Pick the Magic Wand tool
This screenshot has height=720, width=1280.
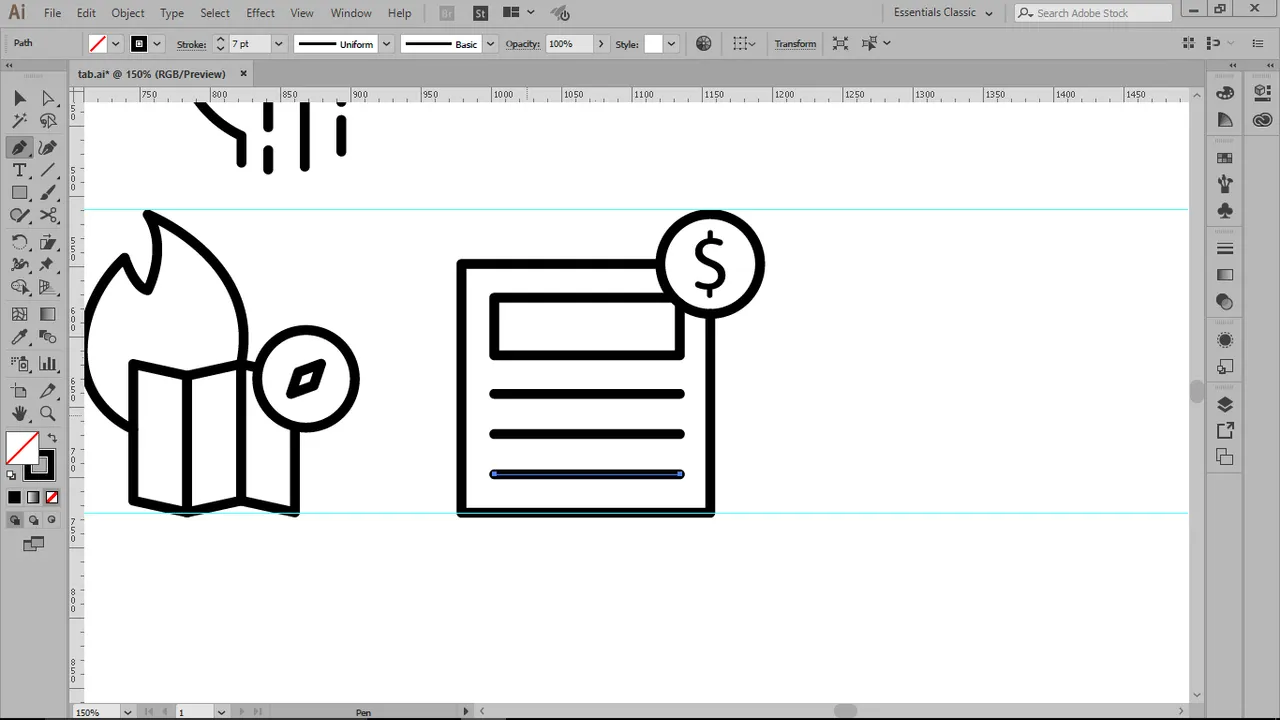pos(19,121)
